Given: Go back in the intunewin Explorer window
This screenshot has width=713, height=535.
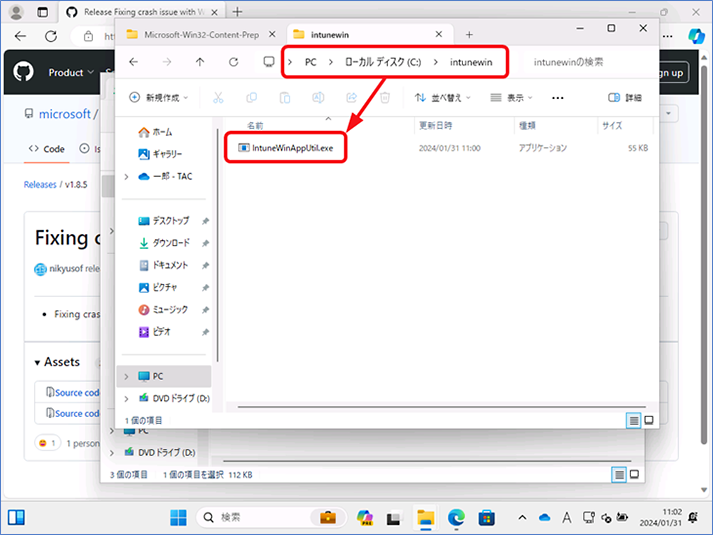Looking at the screenshot, I should [x=133, y=62].
